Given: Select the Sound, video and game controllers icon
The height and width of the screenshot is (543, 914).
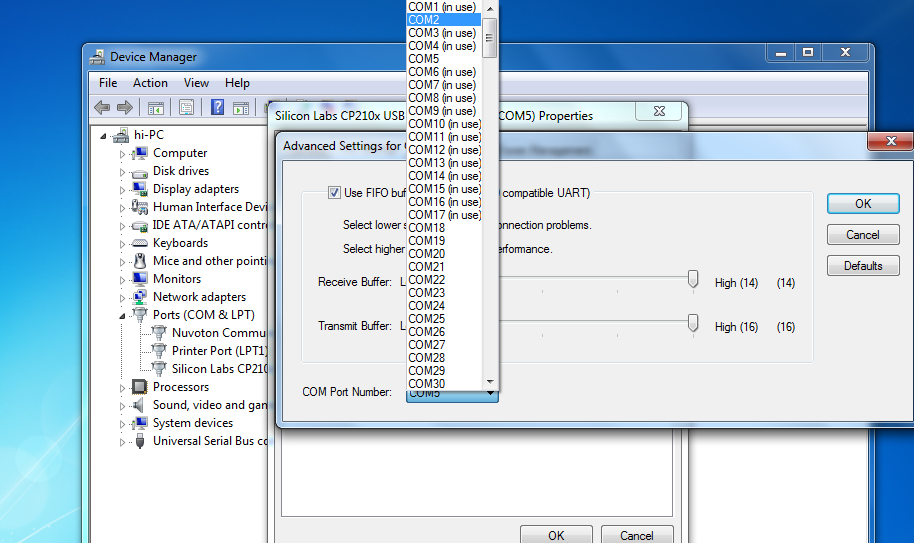Looking at the screenshot, I should coord(140,405).
